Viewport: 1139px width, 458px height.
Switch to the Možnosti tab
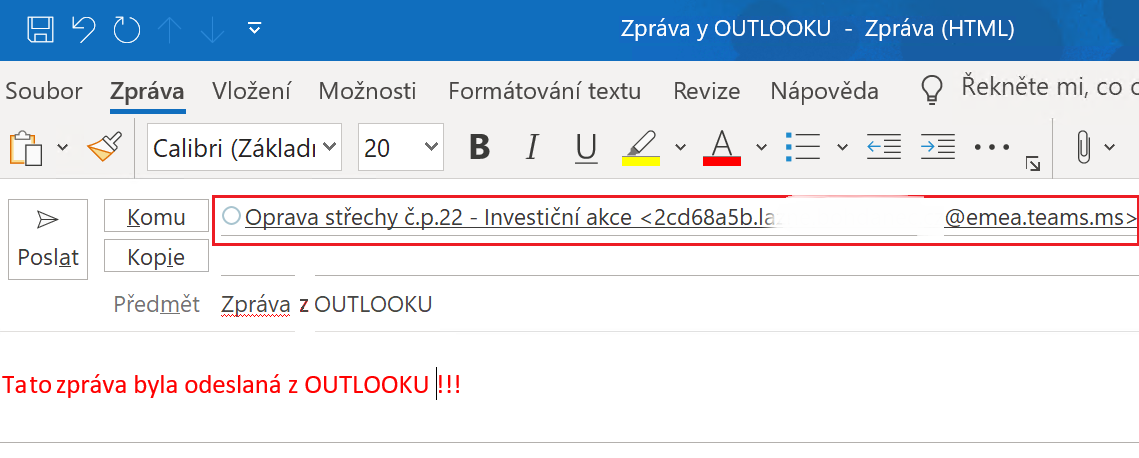coord(368,91)
